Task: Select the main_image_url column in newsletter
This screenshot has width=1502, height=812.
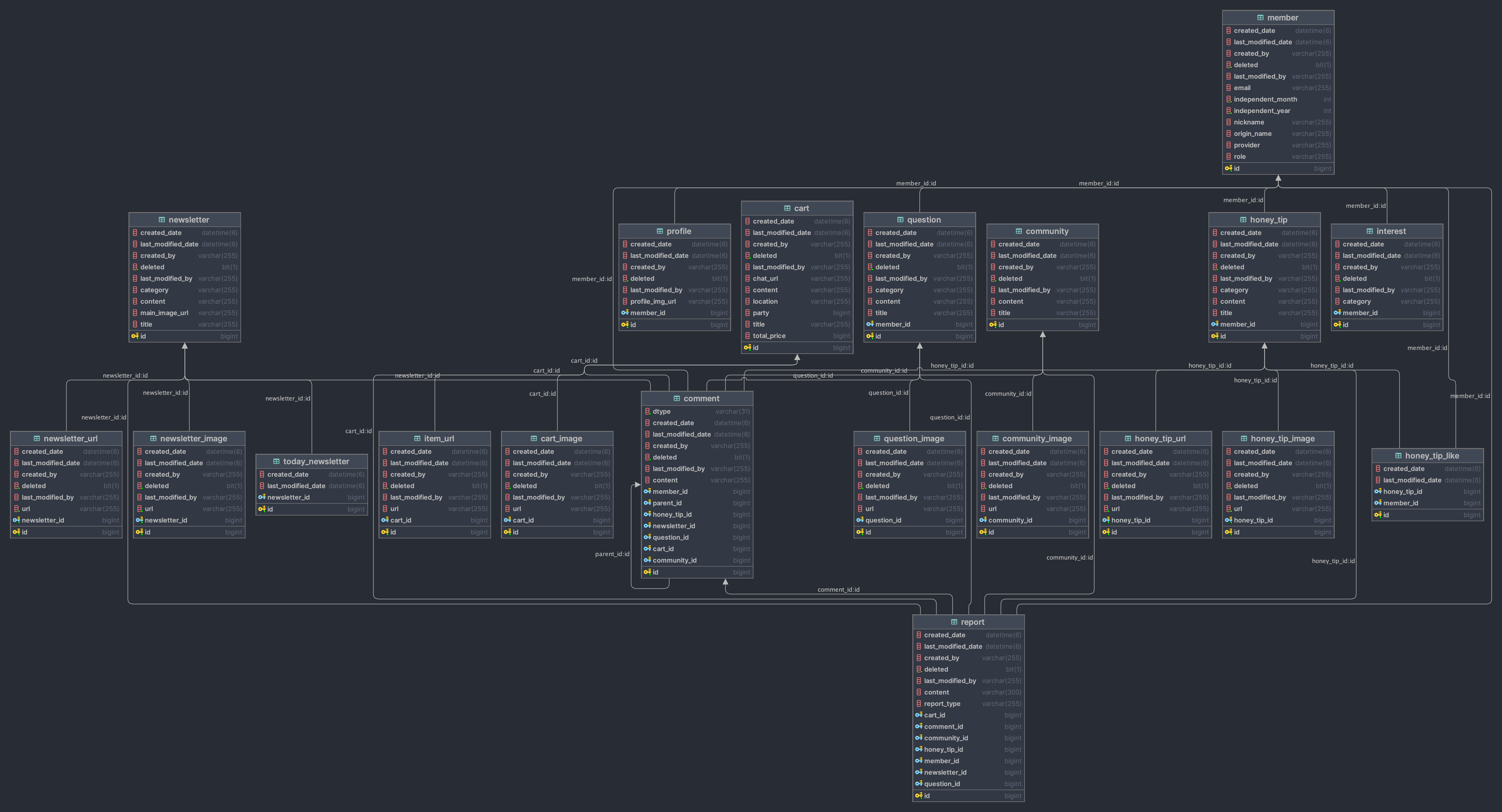Action: 185,313
